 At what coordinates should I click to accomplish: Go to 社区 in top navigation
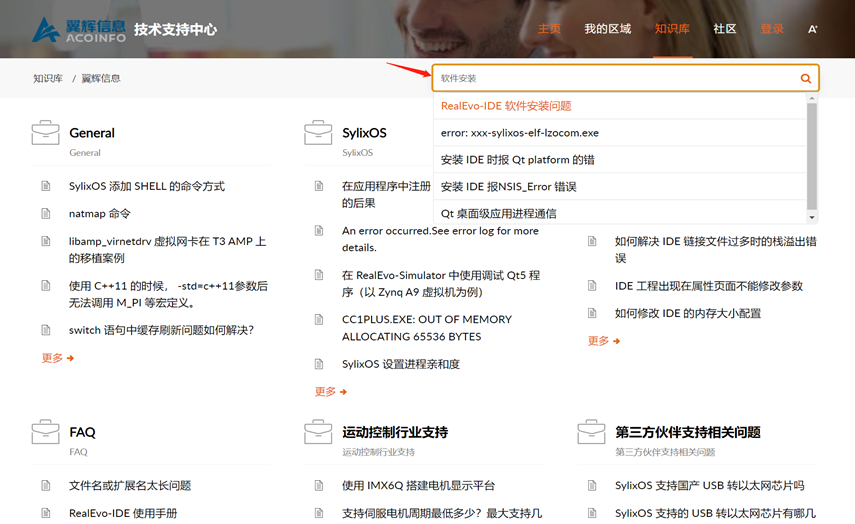(724, 29)
